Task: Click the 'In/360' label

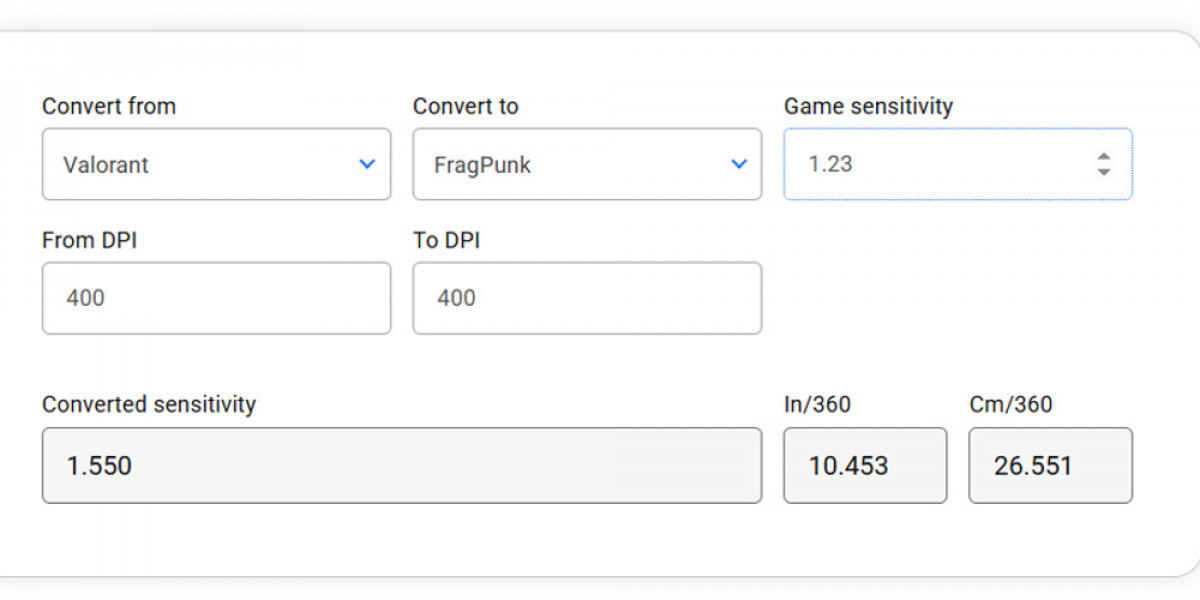Action: pos(817,404)
